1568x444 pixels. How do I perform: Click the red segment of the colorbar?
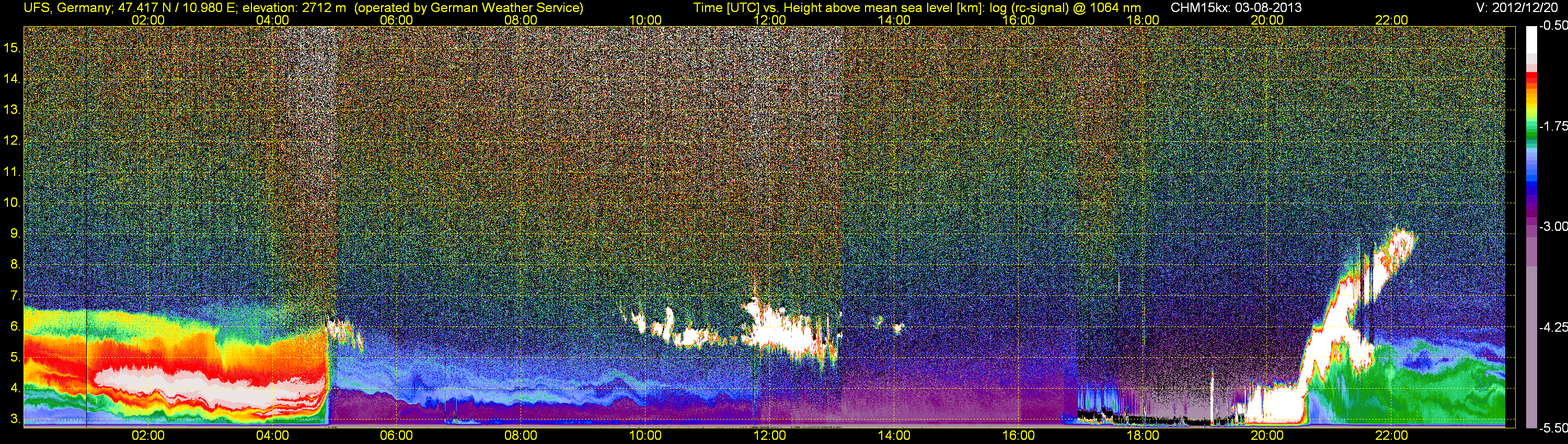click(x=1531, y=79)
